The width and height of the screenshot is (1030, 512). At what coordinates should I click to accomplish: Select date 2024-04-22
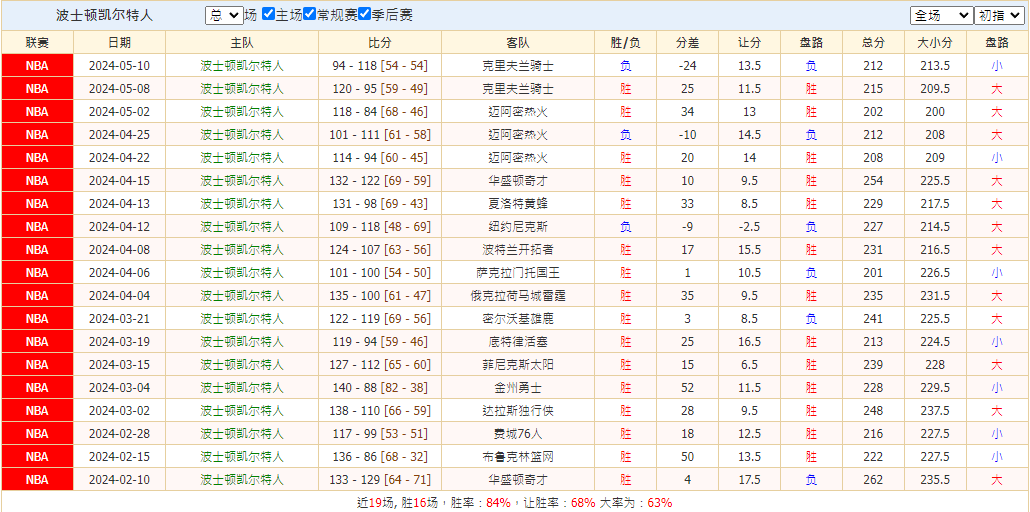119,158
